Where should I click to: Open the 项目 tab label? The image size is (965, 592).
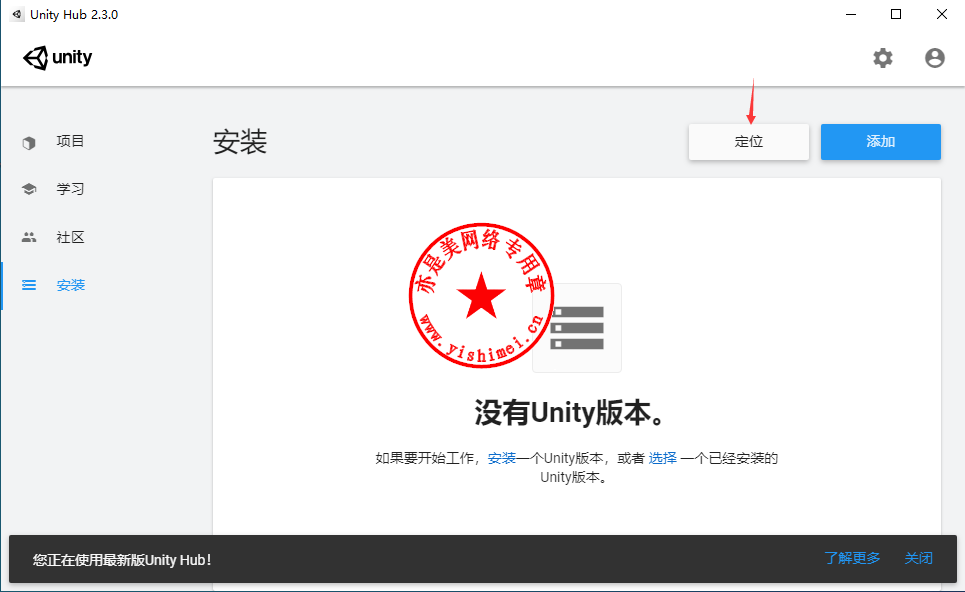[70, 141]
